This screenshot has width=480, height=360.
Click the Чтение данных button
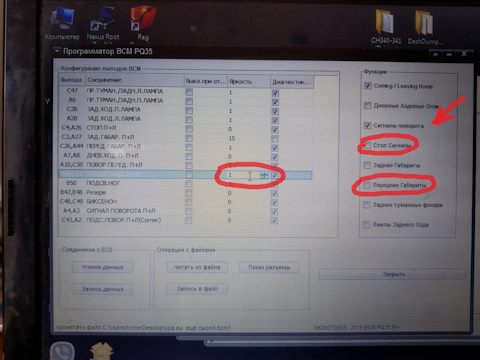coord(102,267)
